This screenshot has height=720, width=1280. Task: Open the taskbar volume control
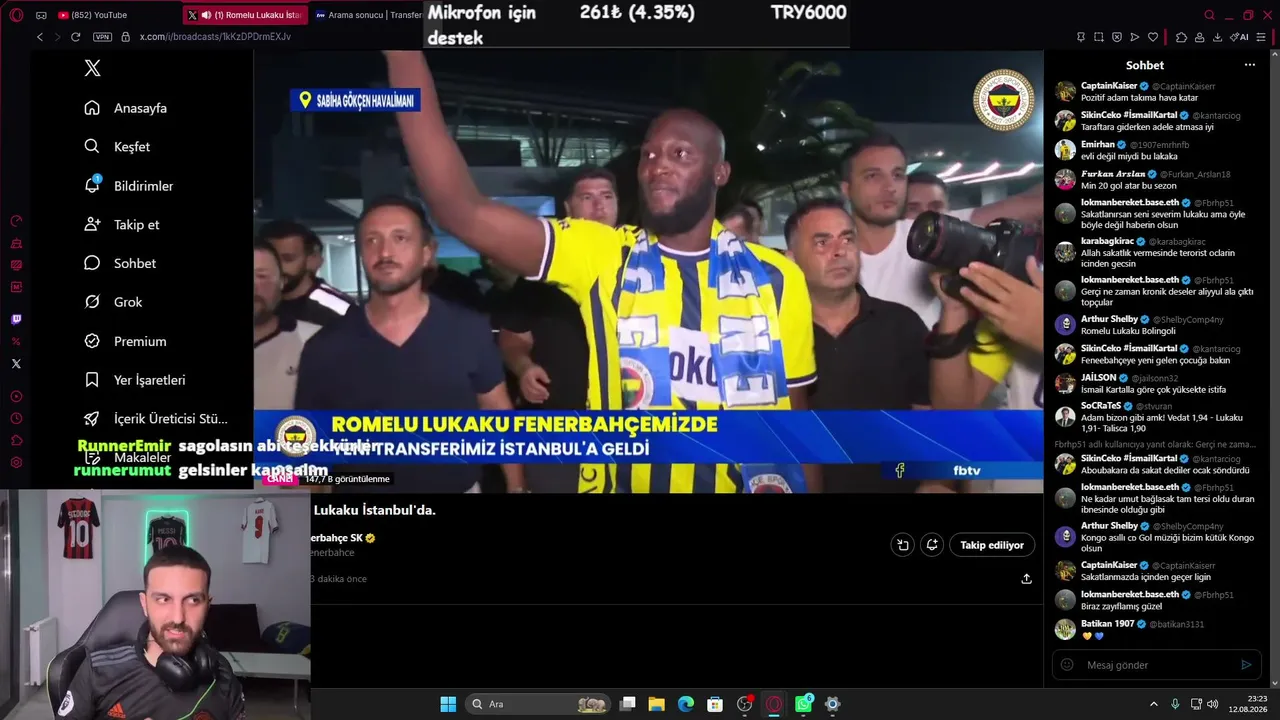click(1212, 704)
